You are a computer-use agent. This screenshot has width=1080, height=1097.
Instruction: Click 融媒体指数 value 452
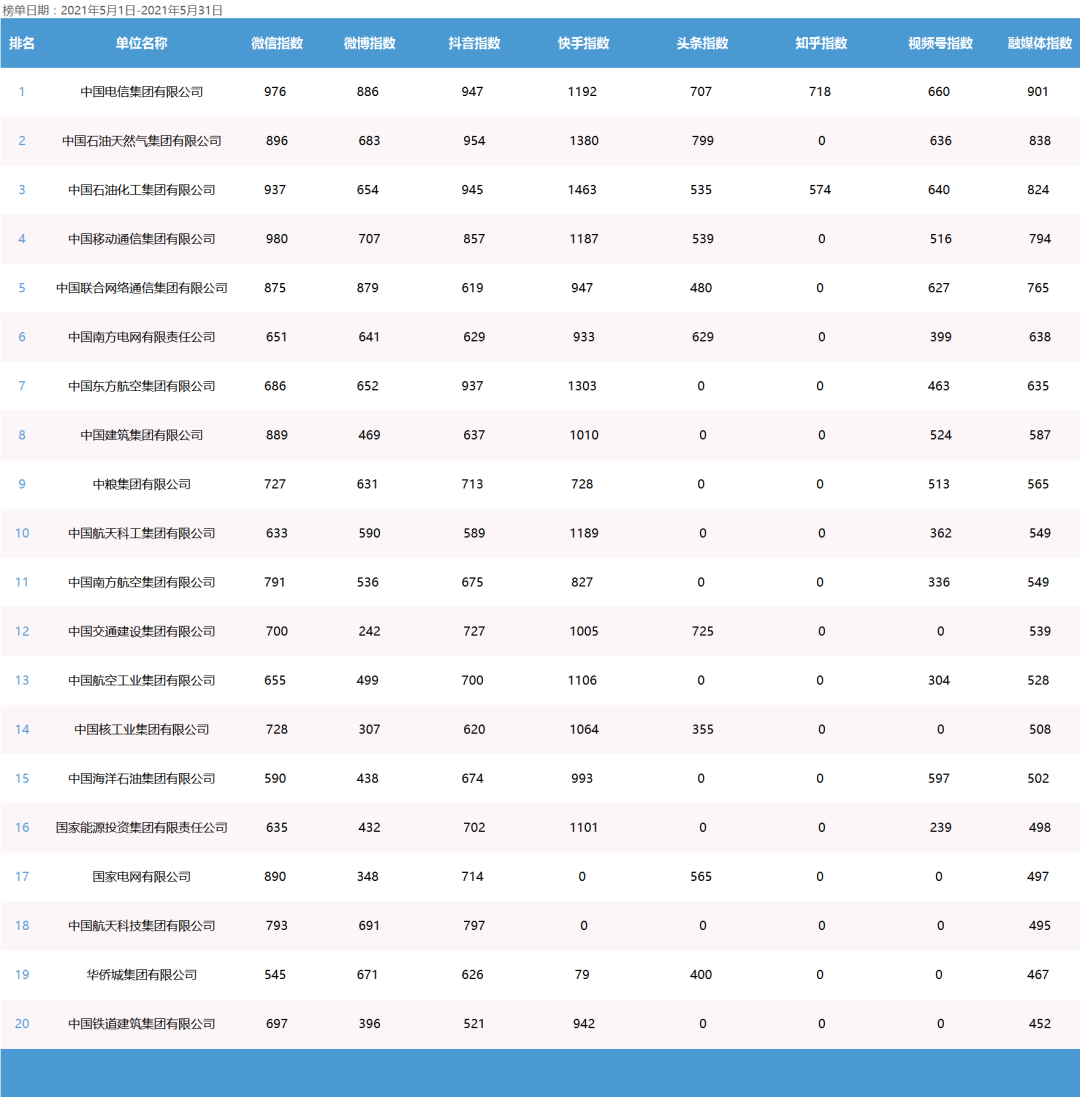pos(1039,1024)
